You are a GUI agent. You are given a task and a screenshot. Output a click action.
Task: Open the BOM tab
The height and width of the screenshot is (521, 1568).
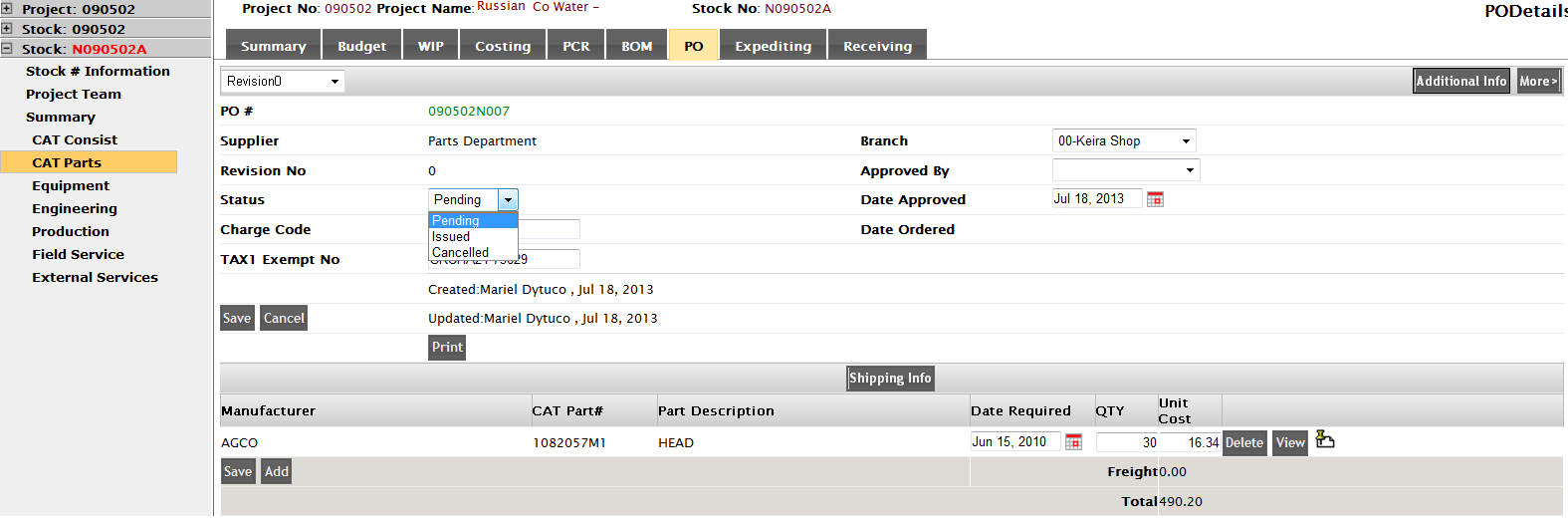tap(636, 46)
